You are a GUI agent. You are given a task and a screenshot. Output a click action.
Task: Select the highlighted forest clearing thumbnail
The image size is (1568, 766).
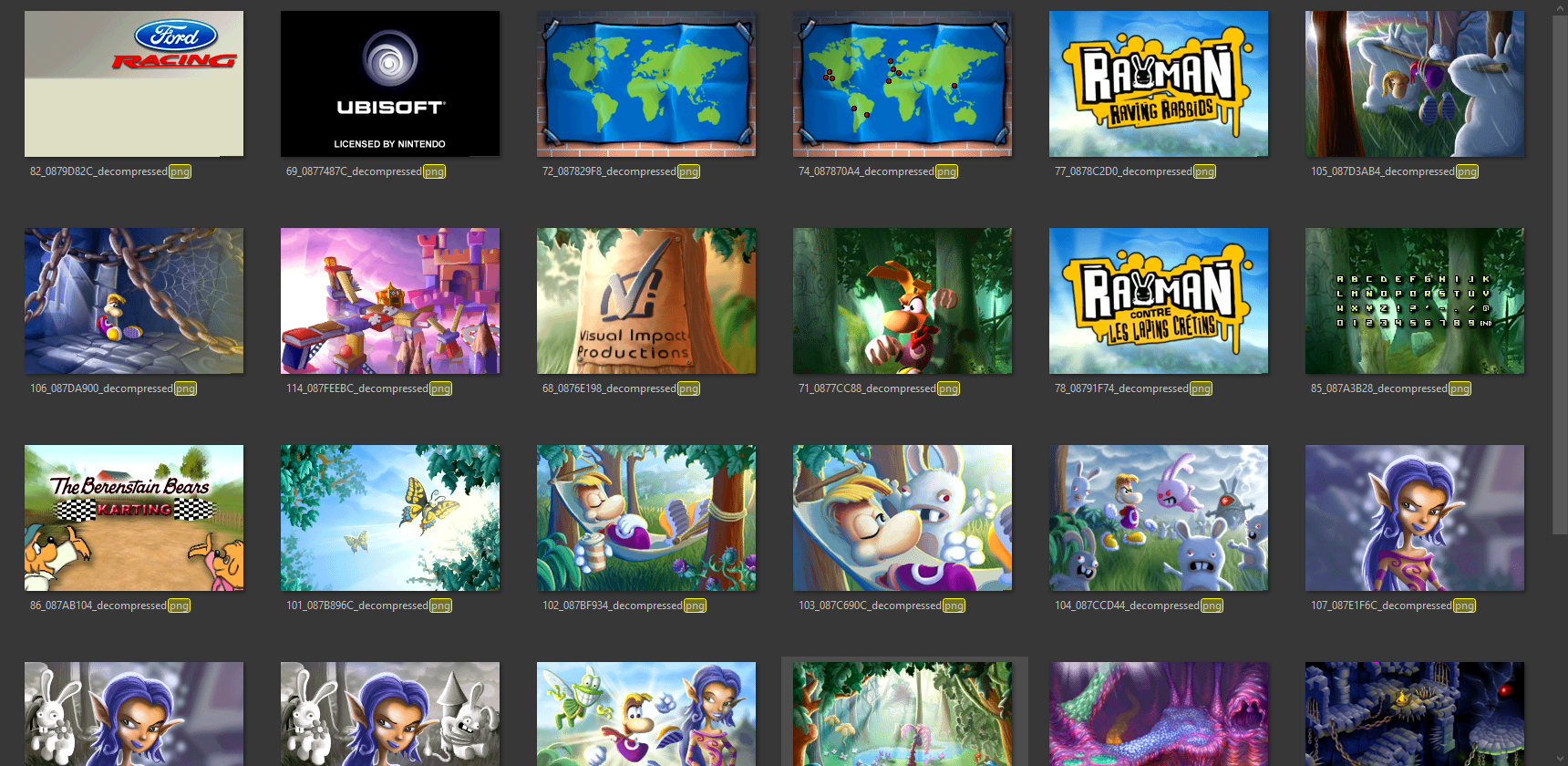coord(903,714)
